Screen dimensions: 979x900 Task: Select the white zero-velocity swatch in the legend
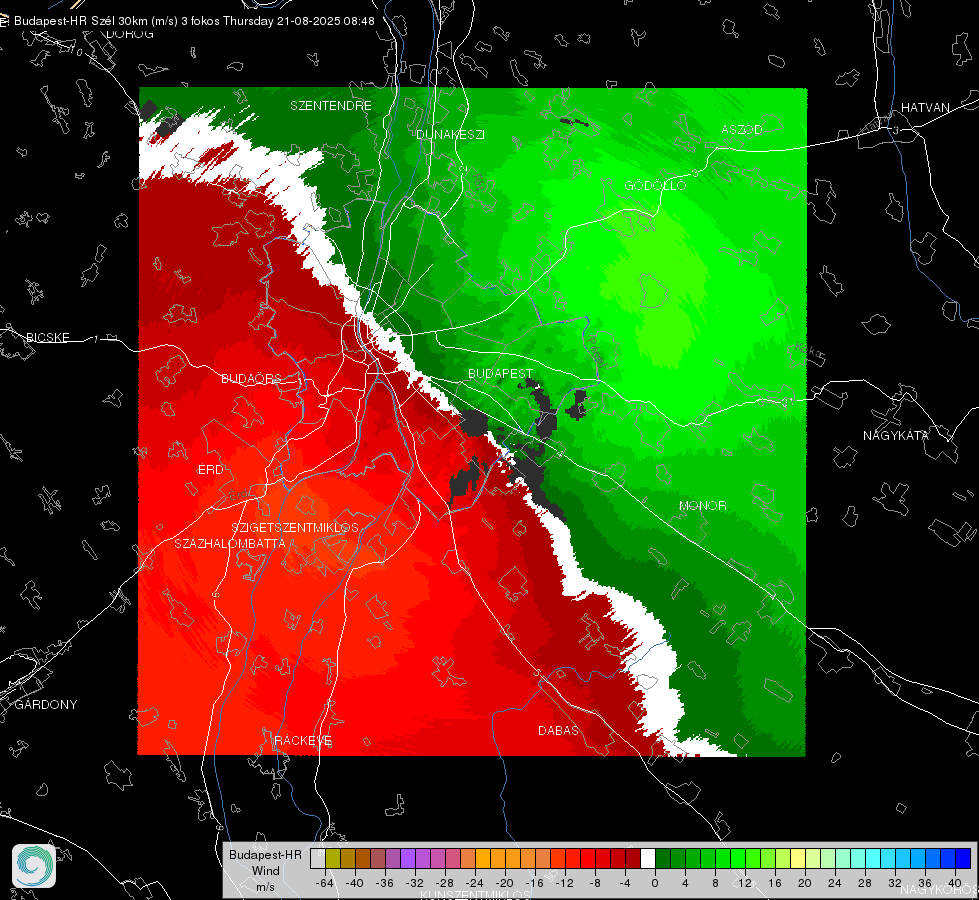pos(648,858)
